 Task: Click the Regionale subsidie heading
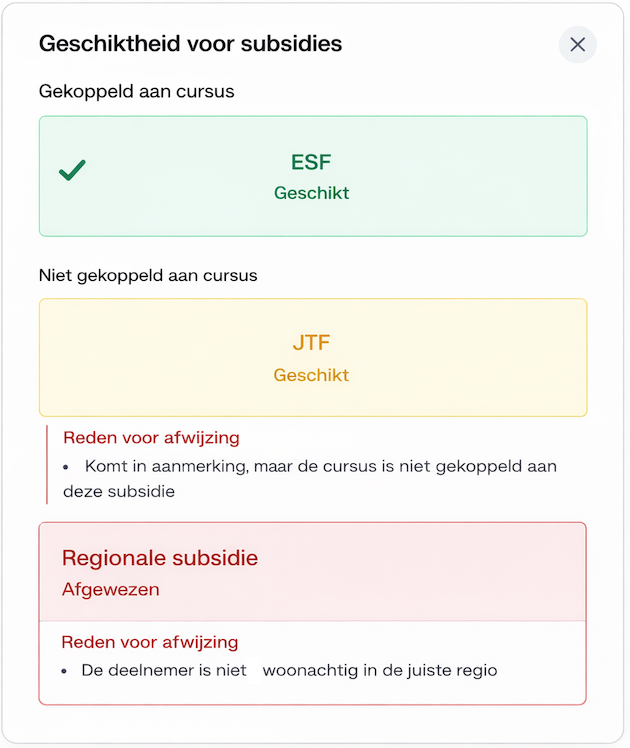(x=160, y=558)
